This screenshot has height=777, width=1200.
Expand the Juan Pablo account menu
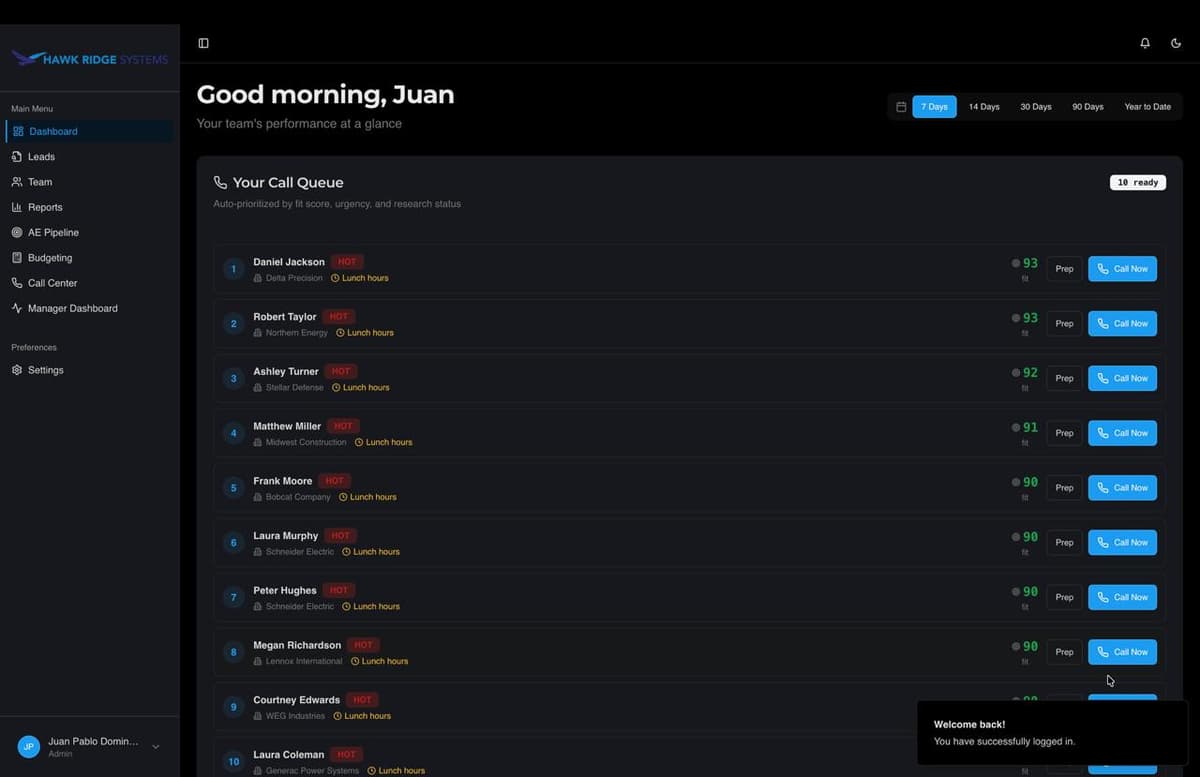tap(155, 746)
